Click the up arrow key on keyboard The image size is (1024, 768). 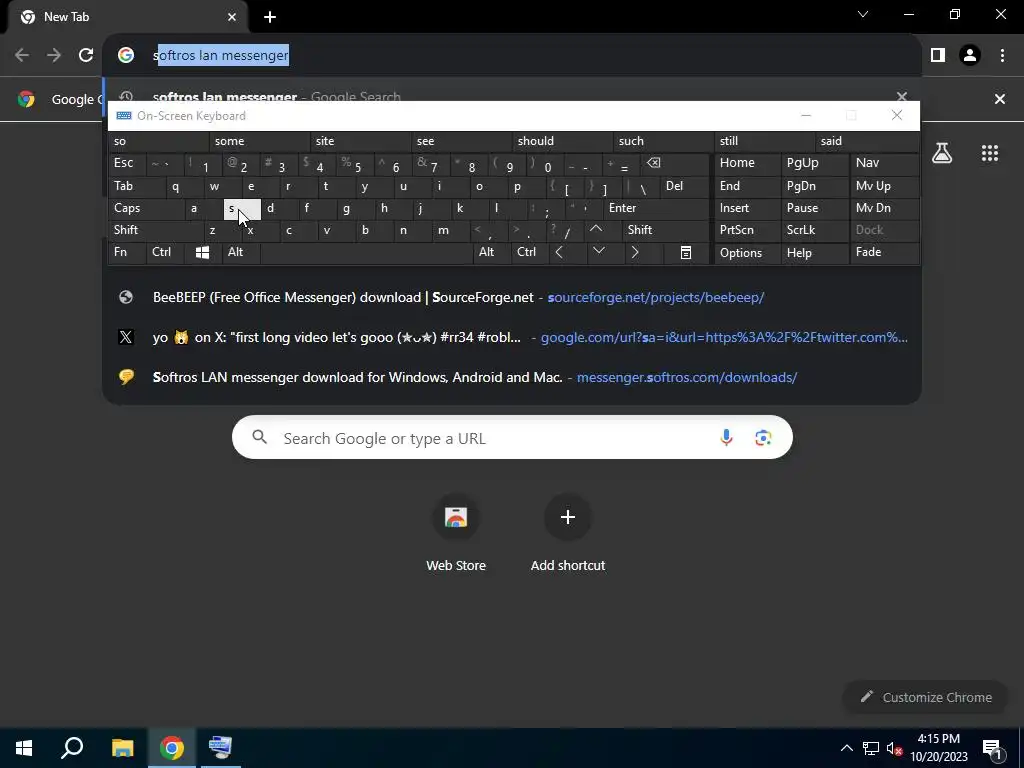coord(596,230)
